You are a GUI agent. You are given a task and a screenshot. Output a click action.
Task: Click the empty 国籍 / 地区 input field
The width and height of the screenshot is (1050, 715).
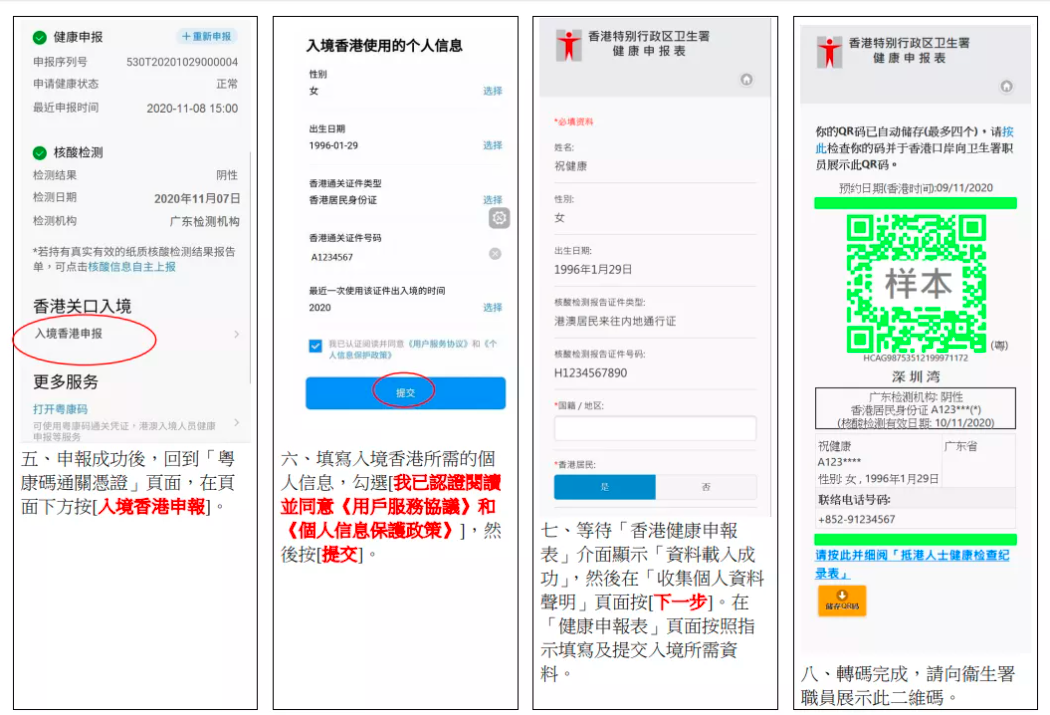[x=655, y=428]
